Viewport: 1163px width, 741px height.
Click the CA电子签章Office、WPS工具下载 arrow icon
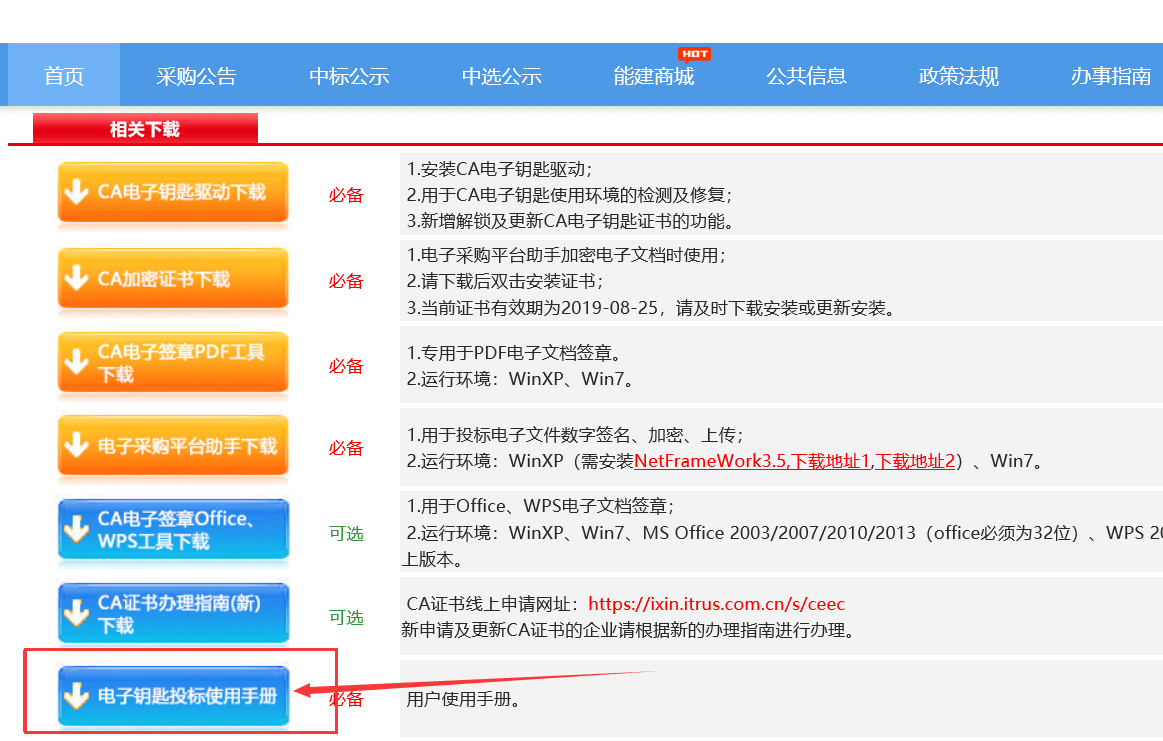click(76, 530)
